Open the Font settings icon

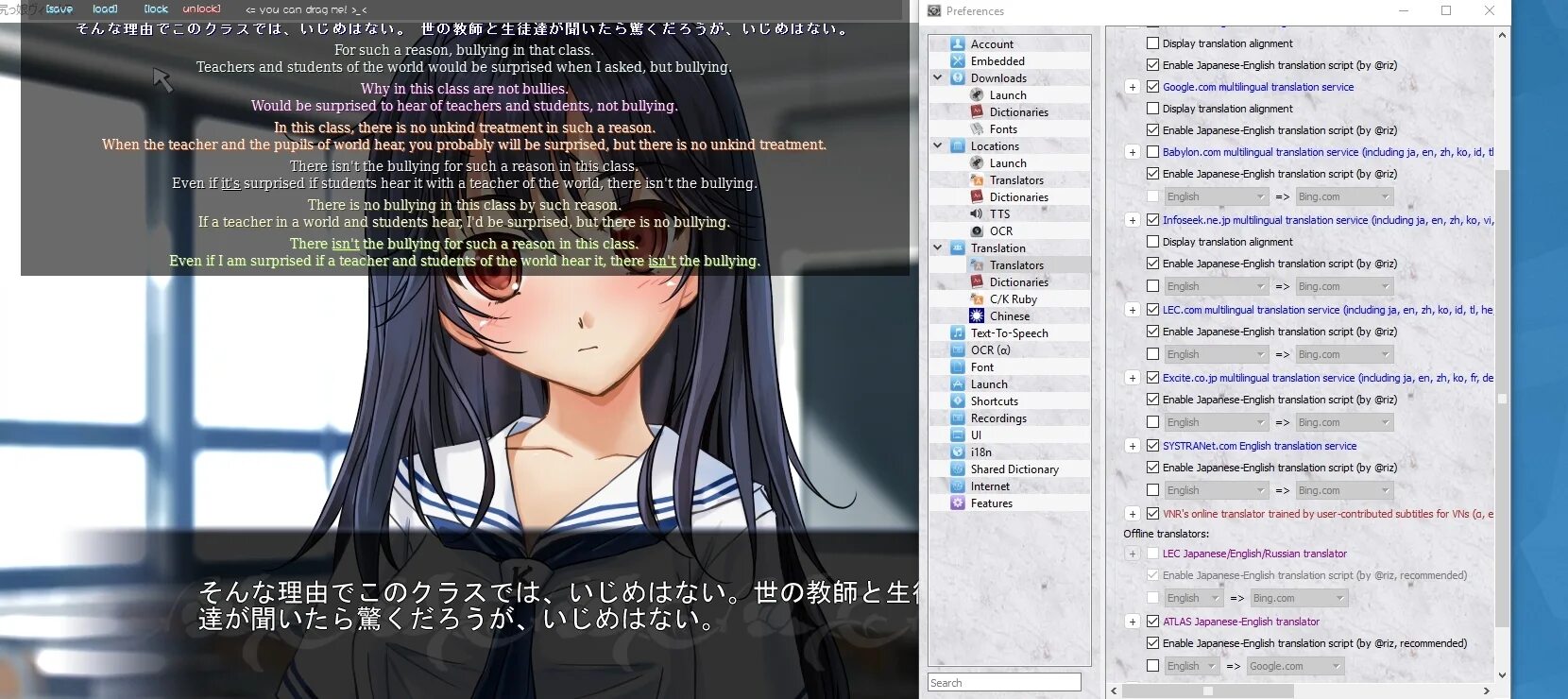tap(958, 367)
